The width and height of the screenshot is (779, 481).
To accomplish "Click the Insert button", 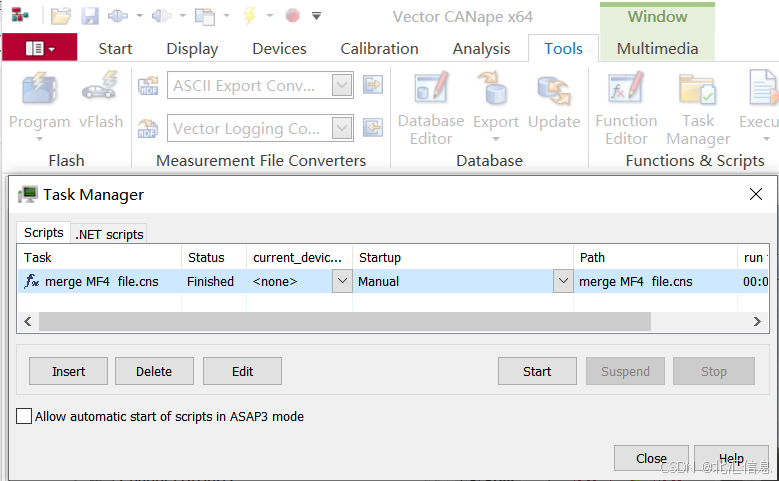I will point(69,371).
